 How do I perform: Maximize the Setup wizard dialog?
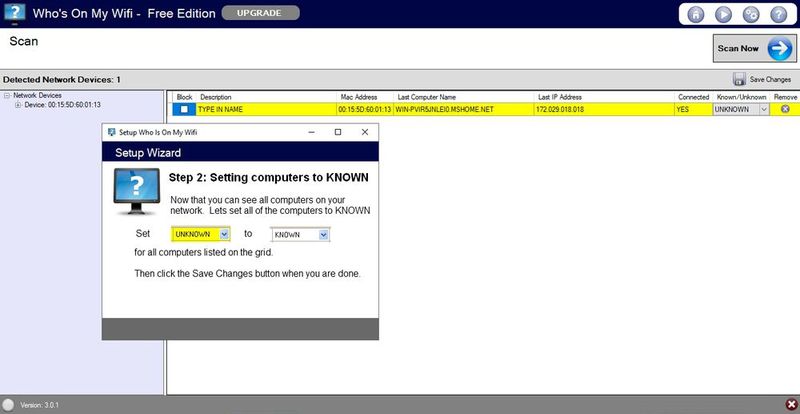(338, 132)
